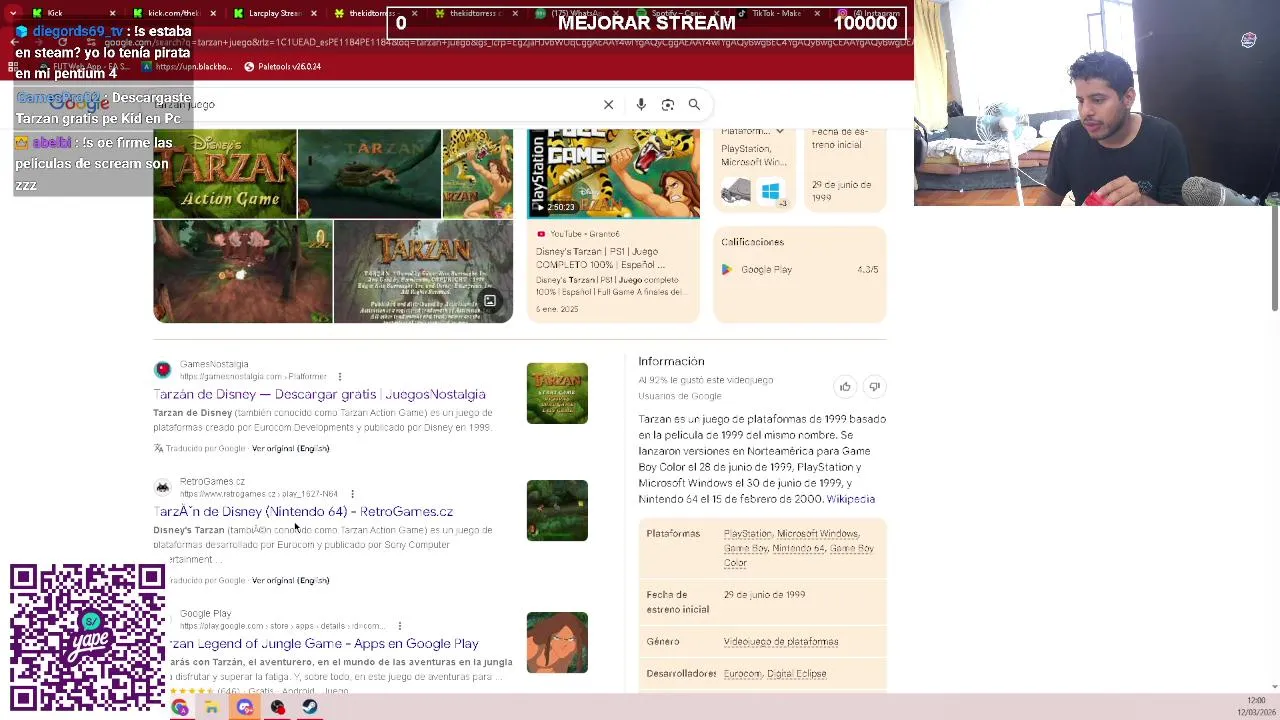Open the PlayStation platform link
1280x720 pixels.
tap(747, 534)
